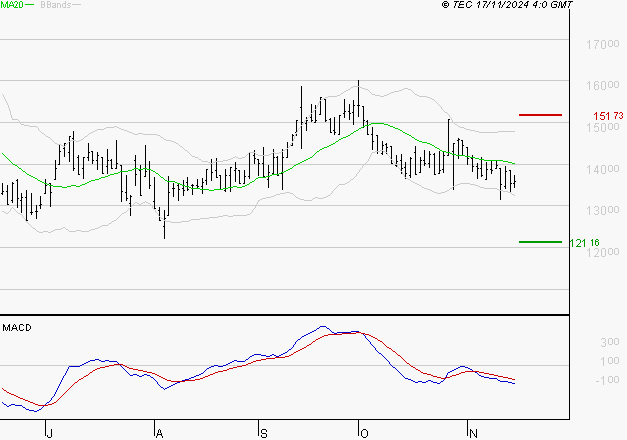Click the BBands legend label
Screen dimensions: 627x440
pos(56,5)
